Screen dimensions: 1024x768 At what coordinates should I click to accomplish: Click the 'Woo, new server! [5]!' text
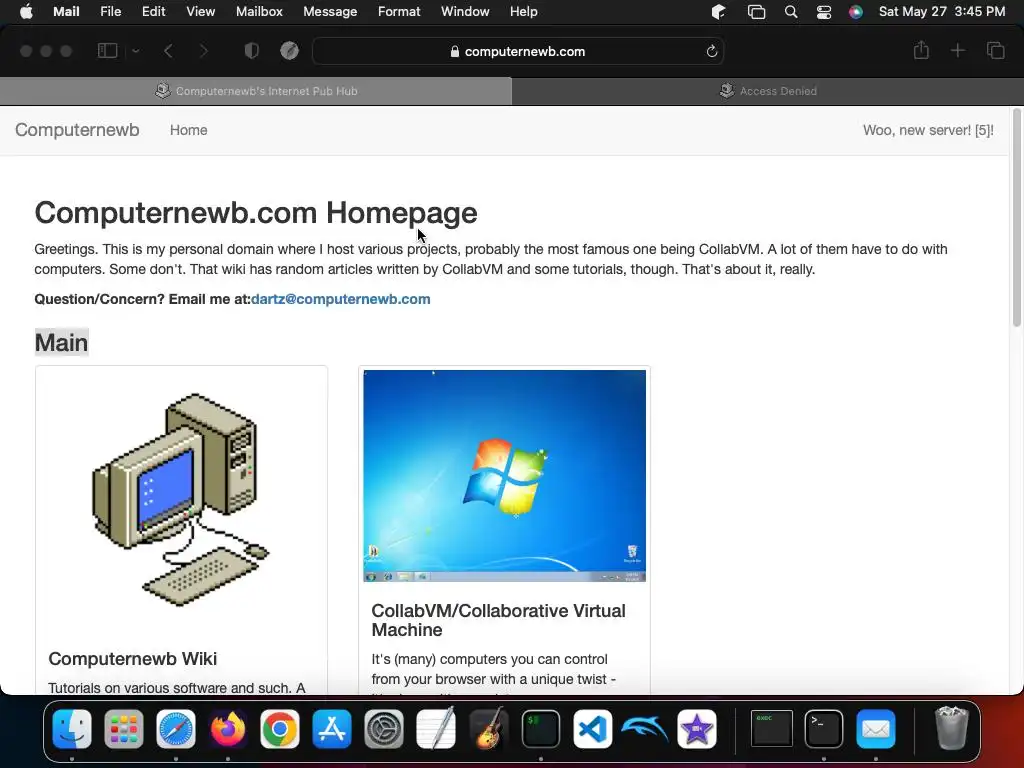928,130
